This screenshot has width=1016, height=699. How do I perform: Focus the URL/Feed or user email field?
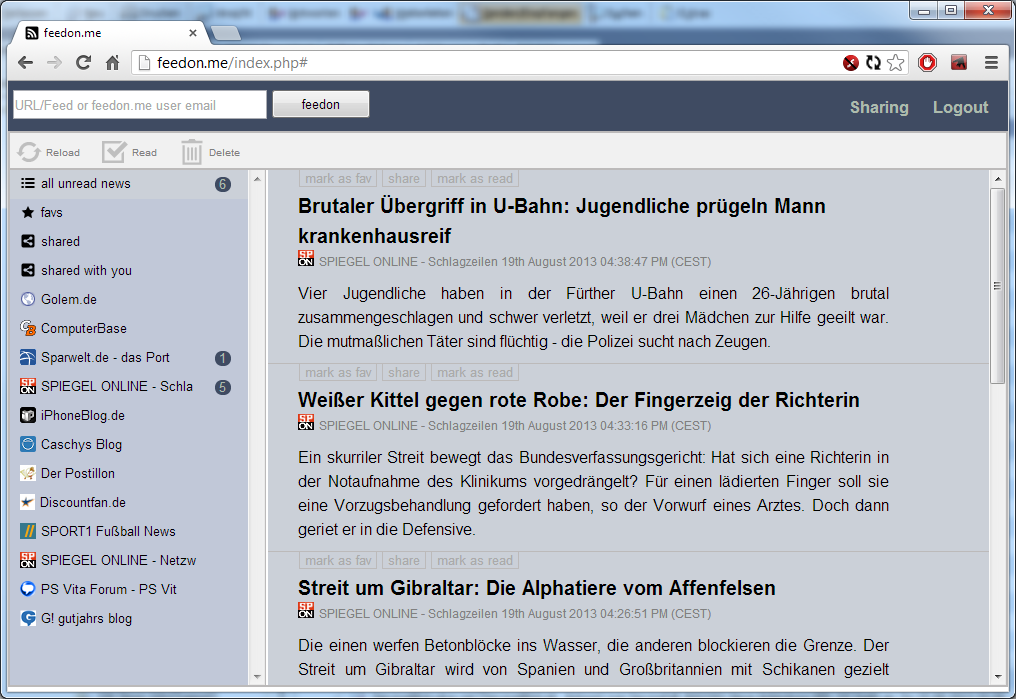(139, 105)
